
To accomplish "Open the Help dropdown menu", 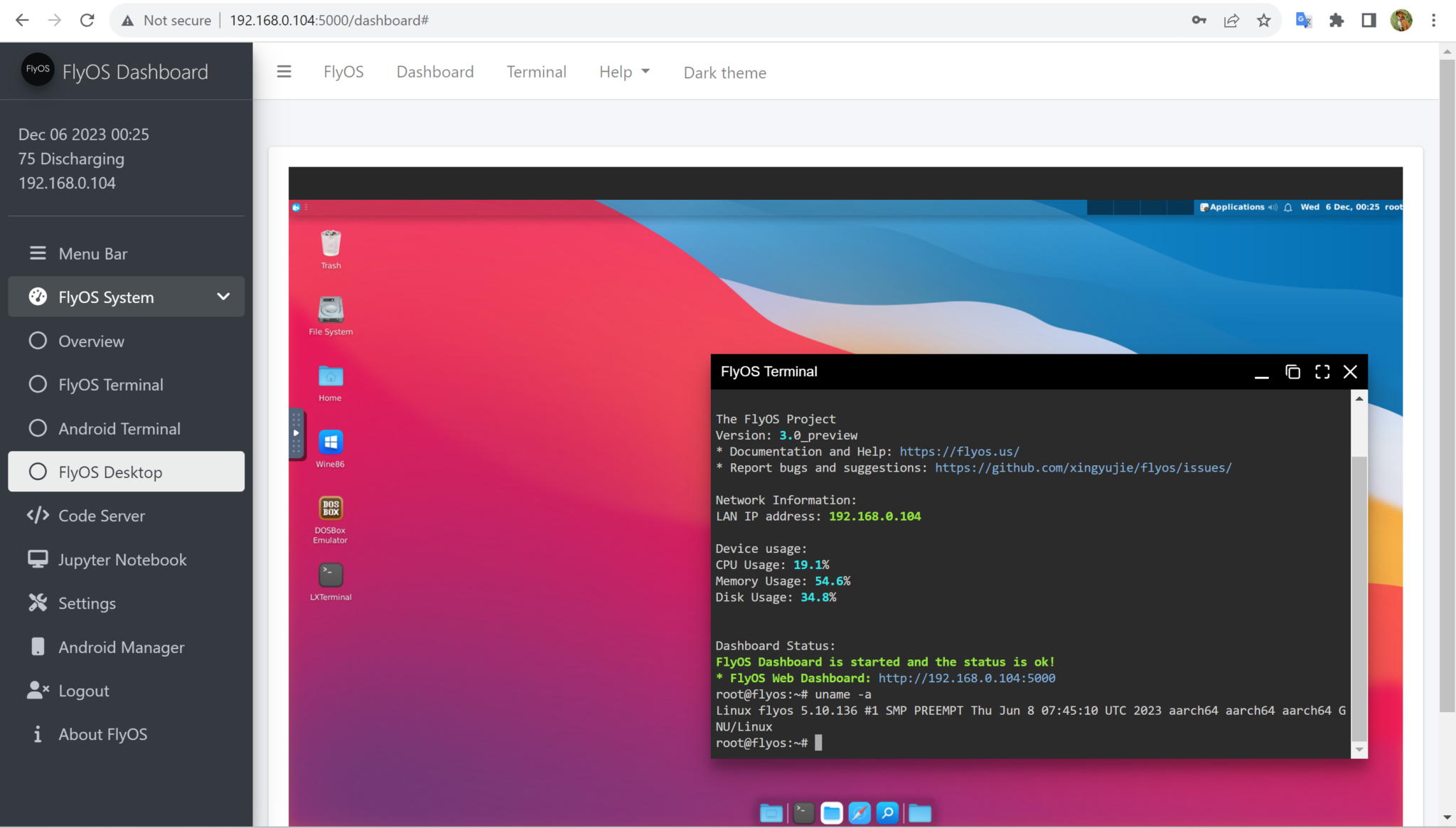I will point(623,72).
